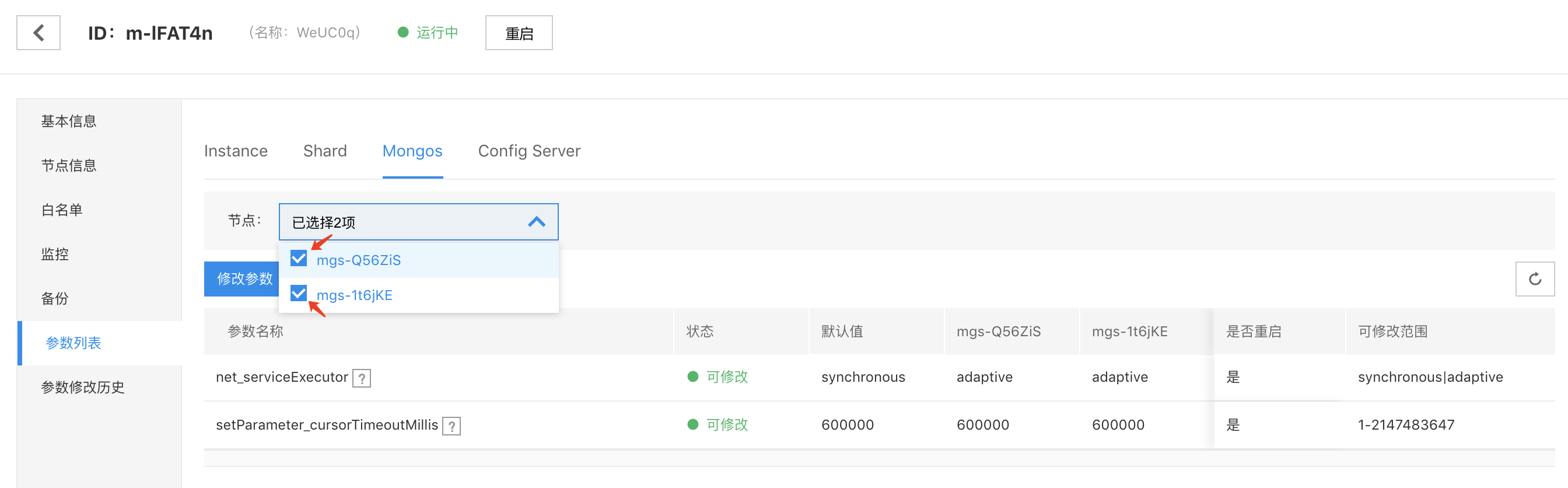Select the mgs-1t6jKE option label
The width and height of the screenshot is (1568, 488).
(x=354, y=295)
